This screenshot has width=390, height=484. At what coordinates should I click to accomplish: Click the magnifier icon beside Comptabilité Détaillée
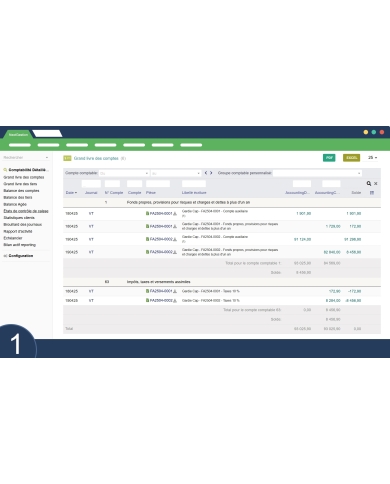(x=5, y=170)
